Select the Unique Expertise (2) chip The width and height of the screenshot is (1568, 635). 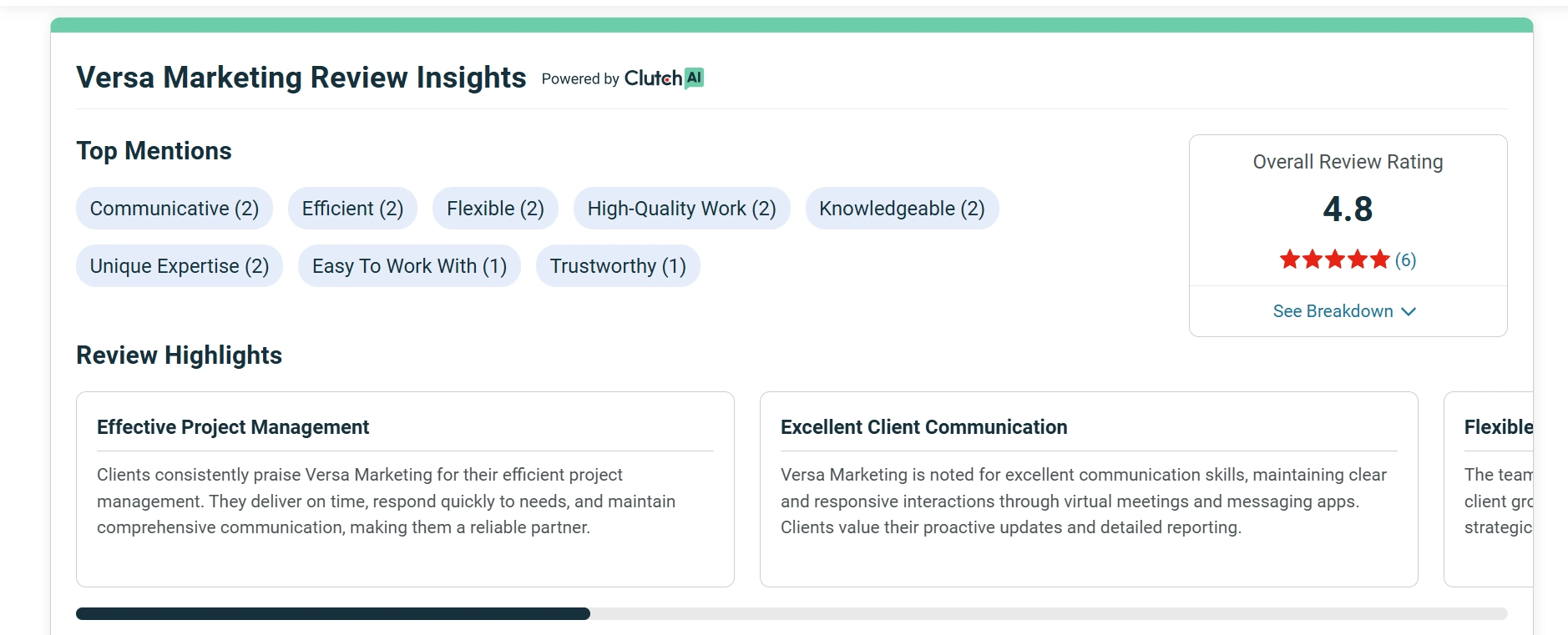pos(180,266)
